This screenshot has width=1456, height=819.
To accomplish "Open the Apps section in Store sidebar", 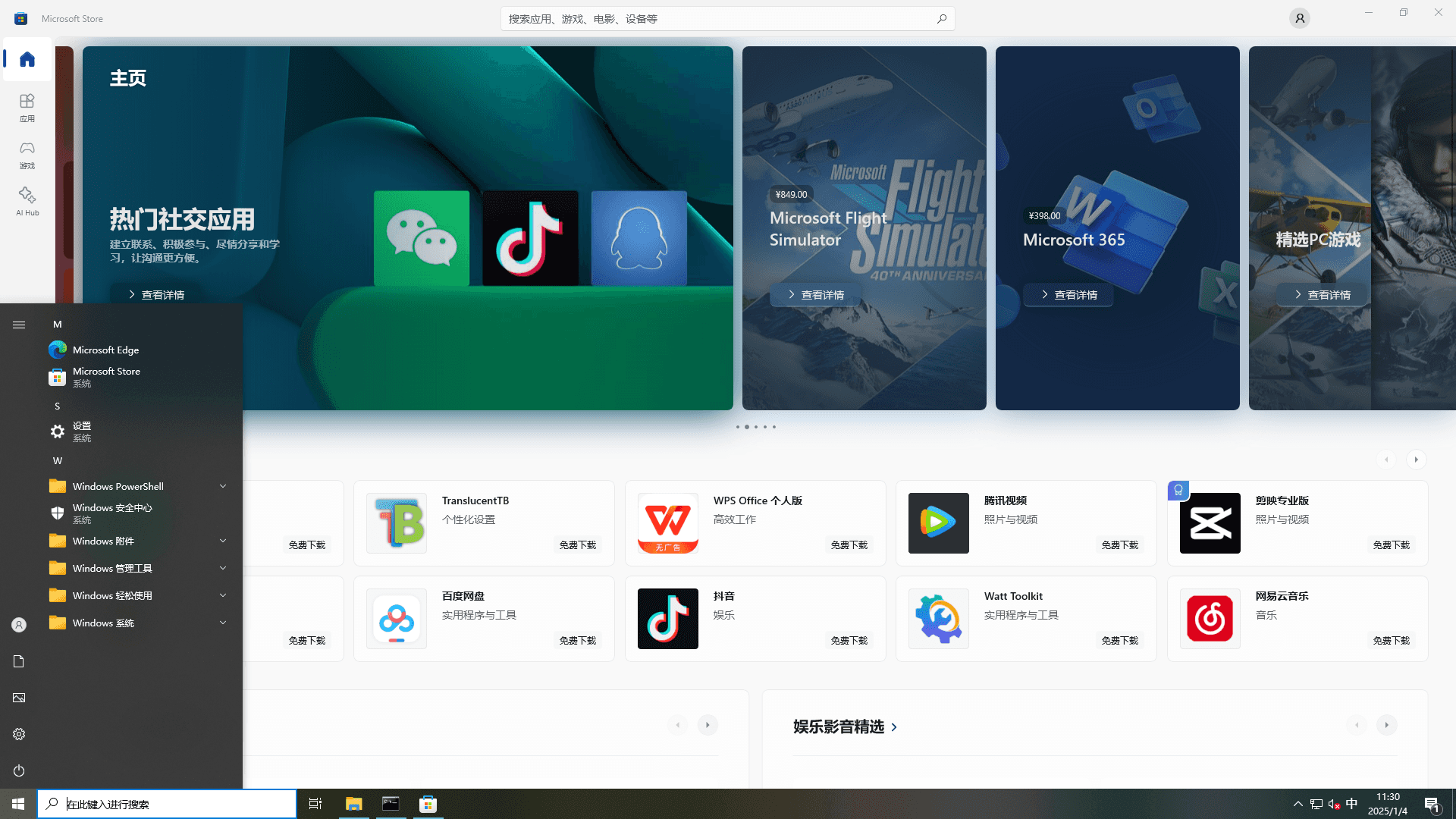I will coord(27,107).
